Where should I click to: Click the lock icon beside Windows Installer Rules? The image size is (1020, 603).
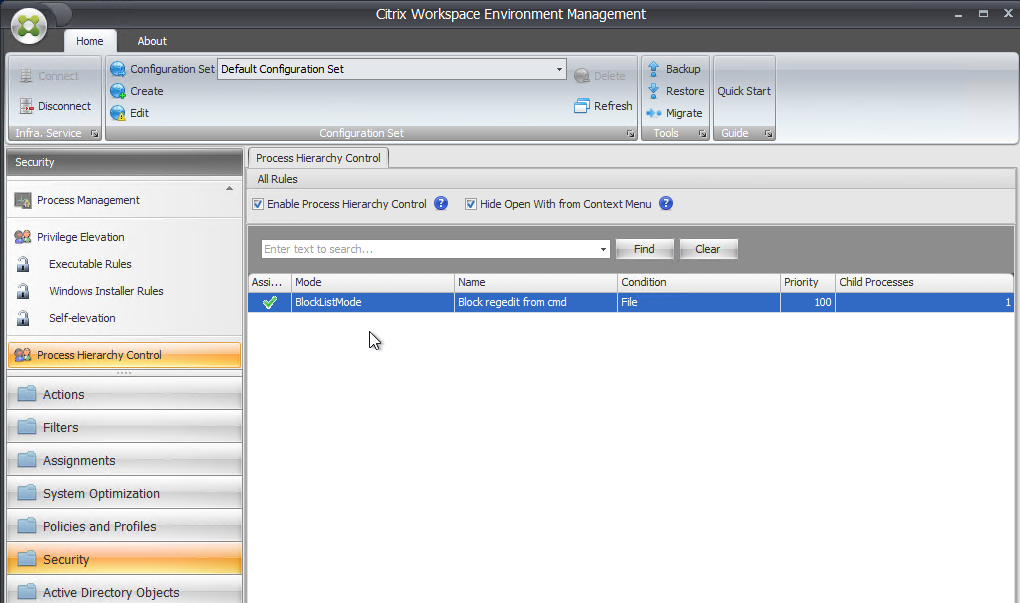[23, 291]
